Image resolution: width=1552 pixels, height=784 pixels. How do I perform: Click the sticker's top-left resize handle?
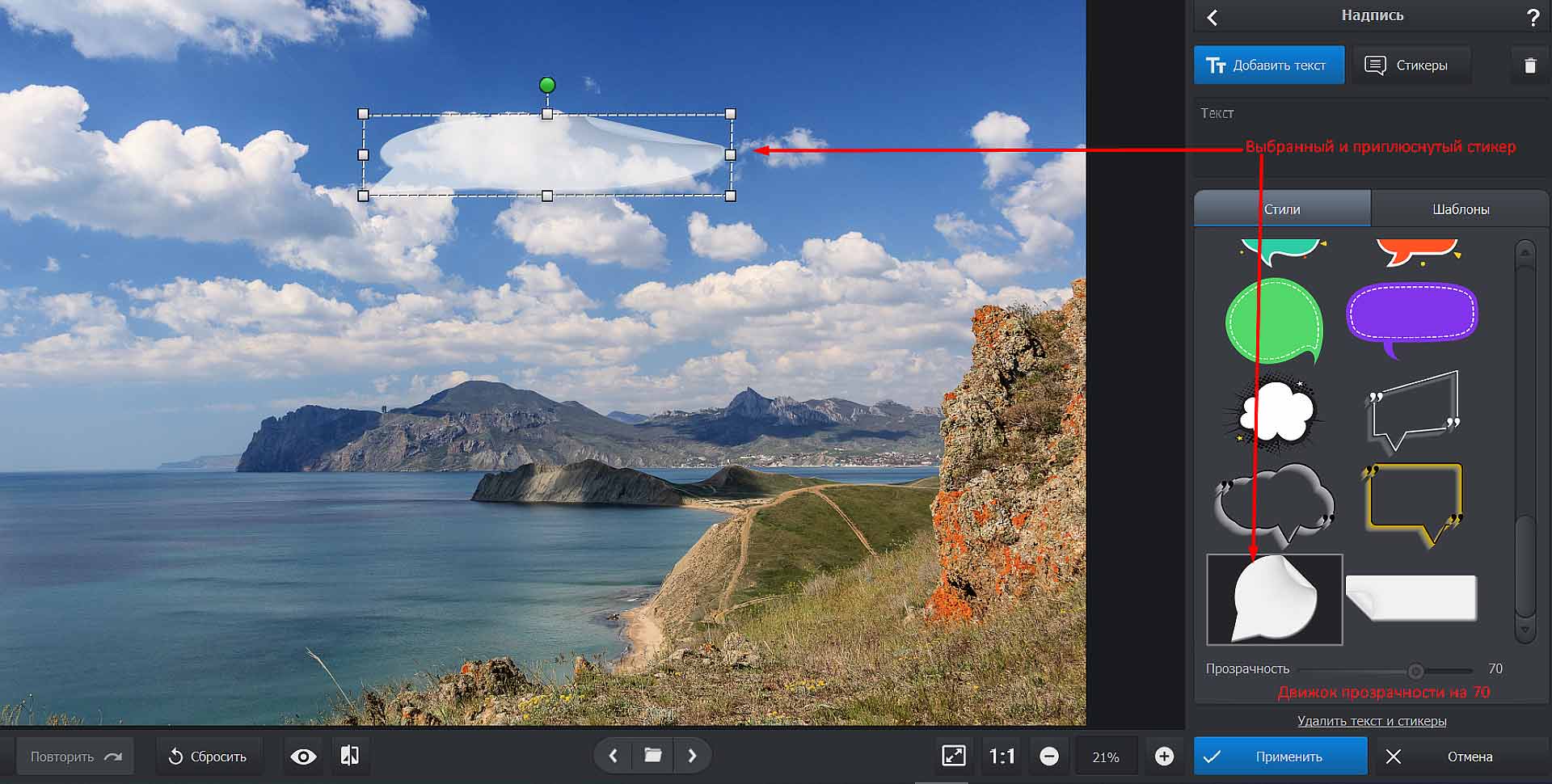[x=363, y=115]
